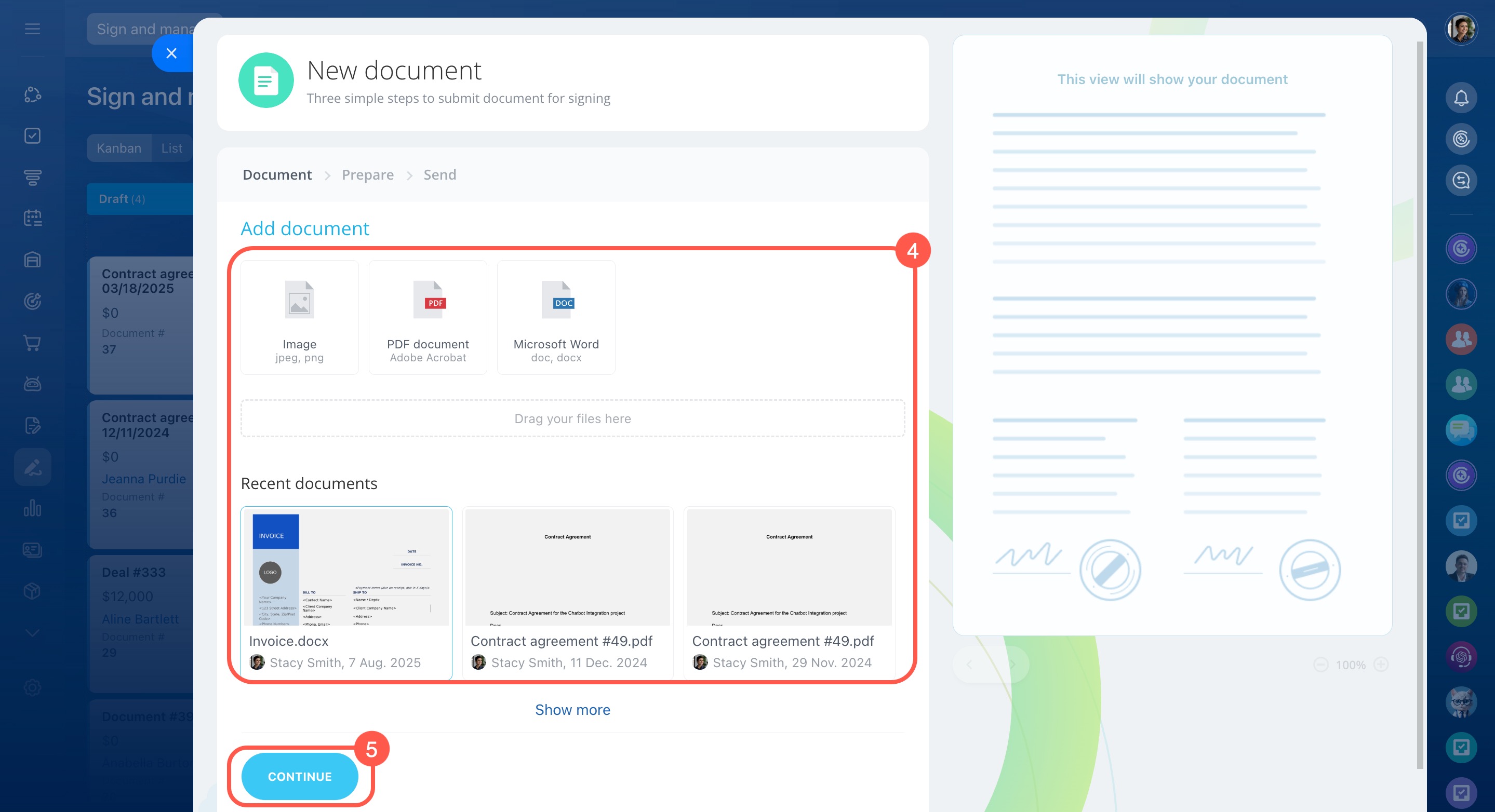Open the bar chart analytics icon in sidebar

33,508
